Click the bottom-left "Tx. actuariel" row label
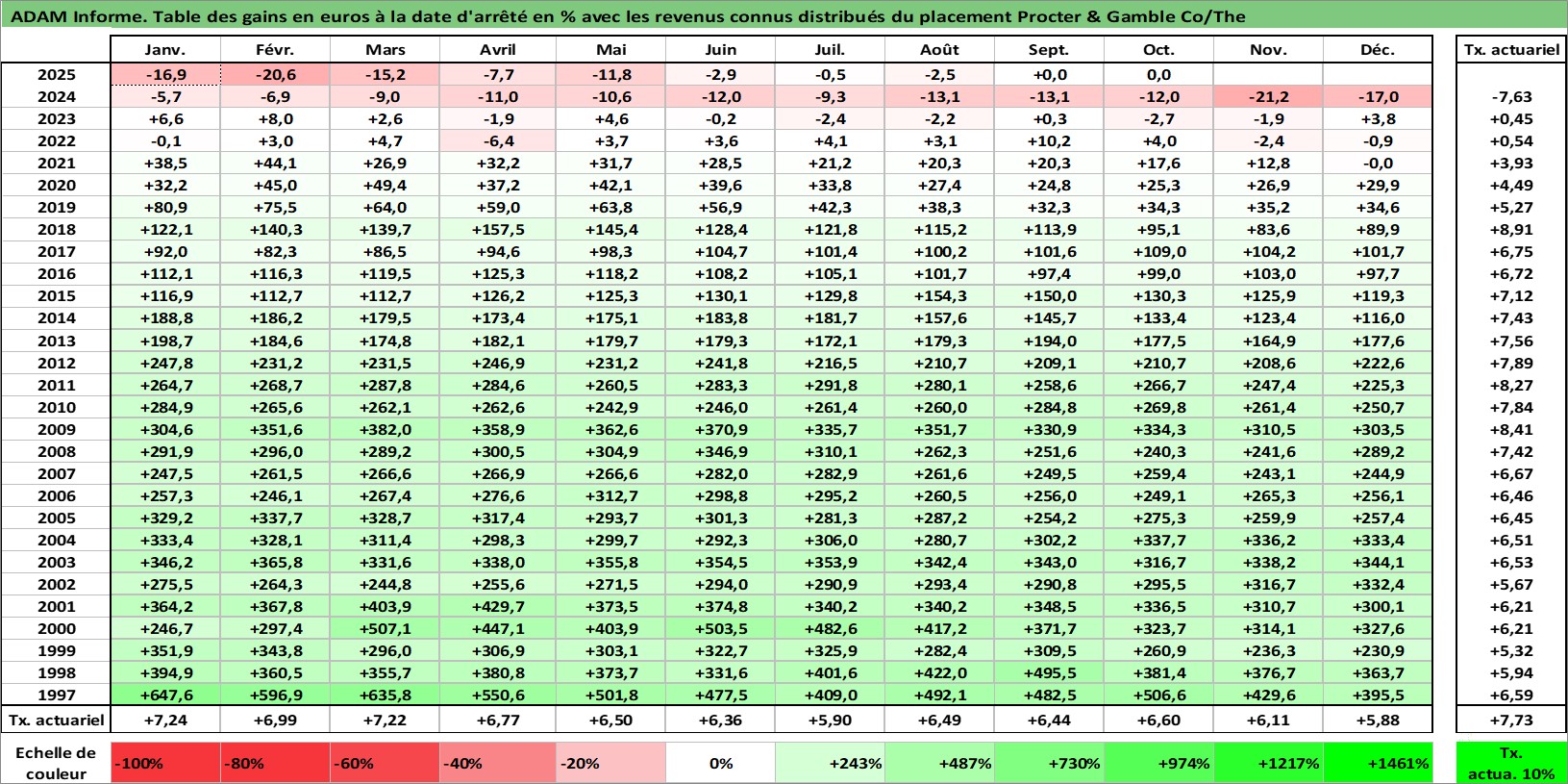 56,720
